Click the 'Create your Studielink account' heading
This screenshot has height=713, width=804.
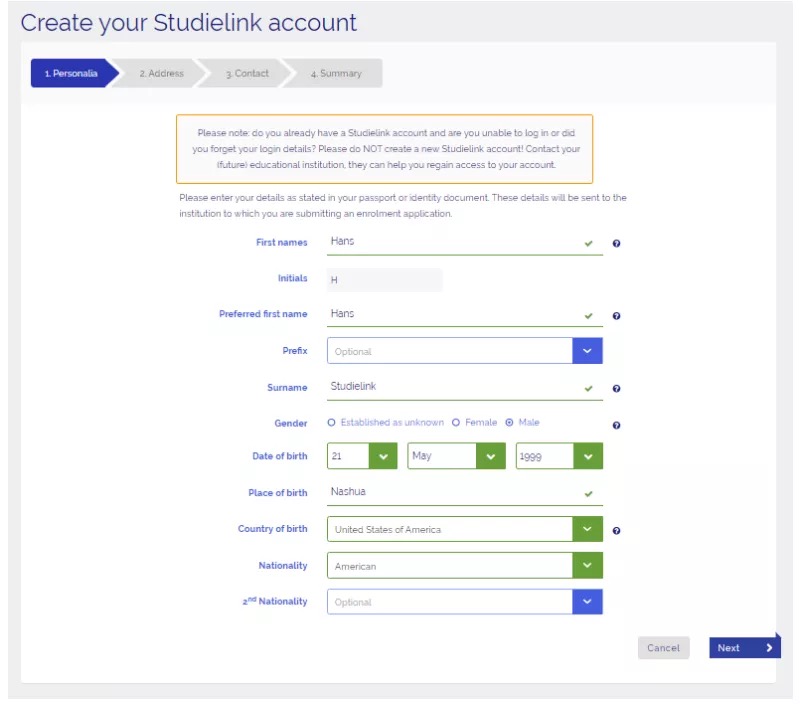click(x=188, y=23)
